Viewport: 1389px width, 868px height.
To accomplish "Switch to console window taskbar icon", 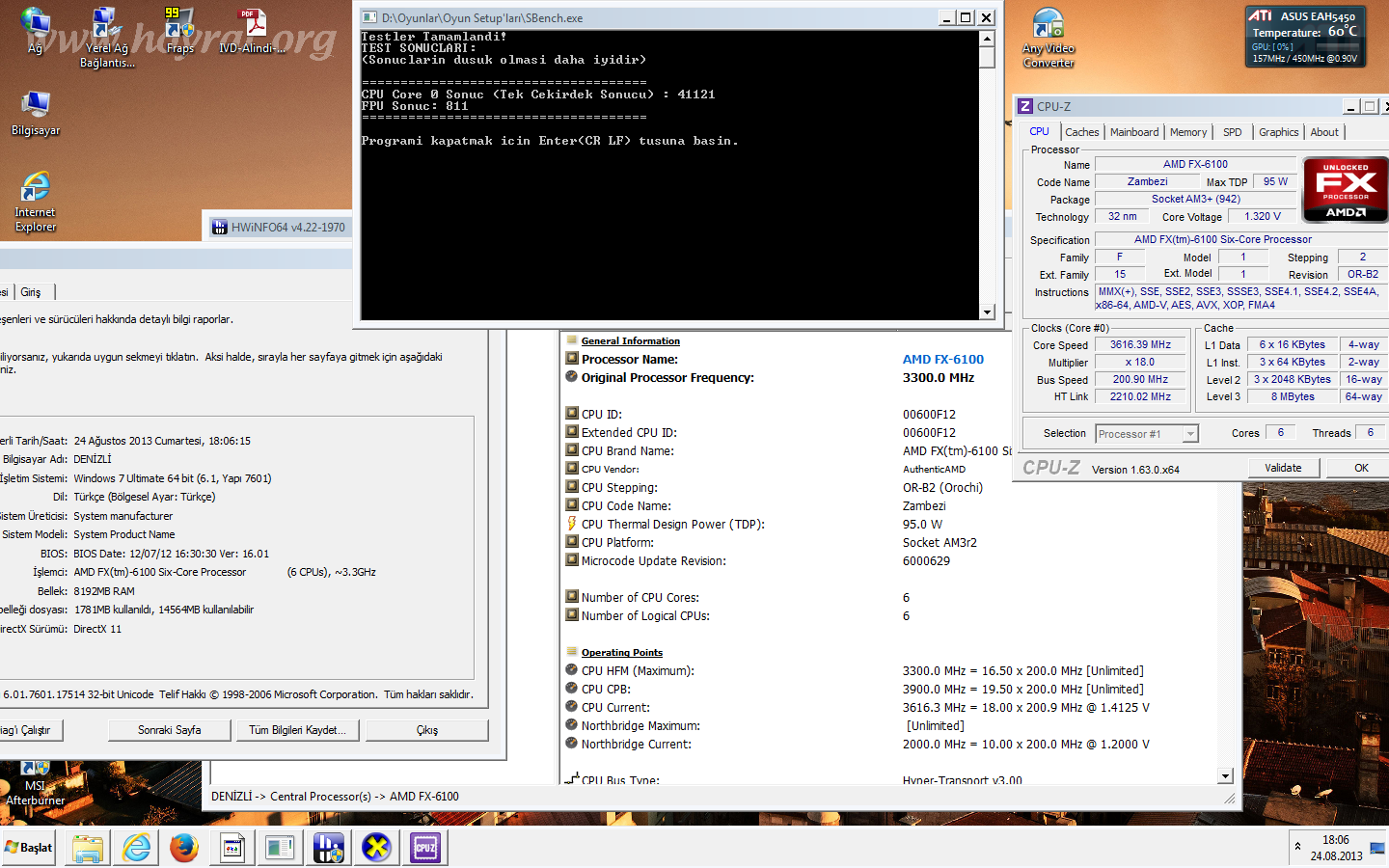I will 280,848.
